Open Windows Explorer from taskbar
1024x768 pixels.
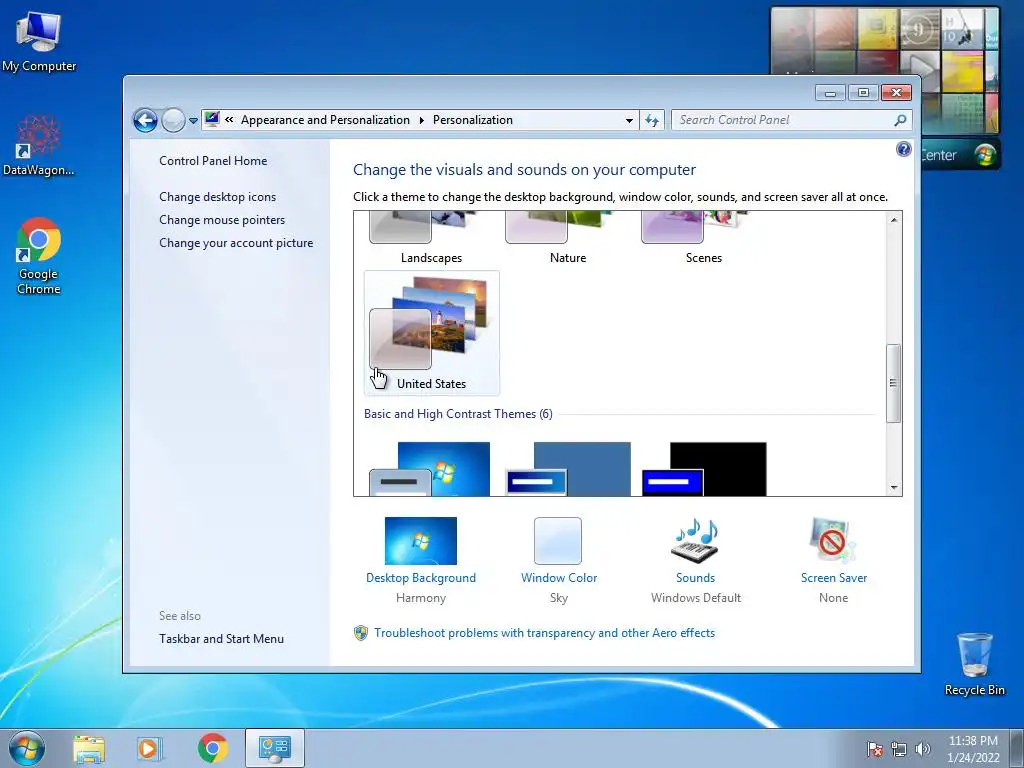(x=89, y=748)
